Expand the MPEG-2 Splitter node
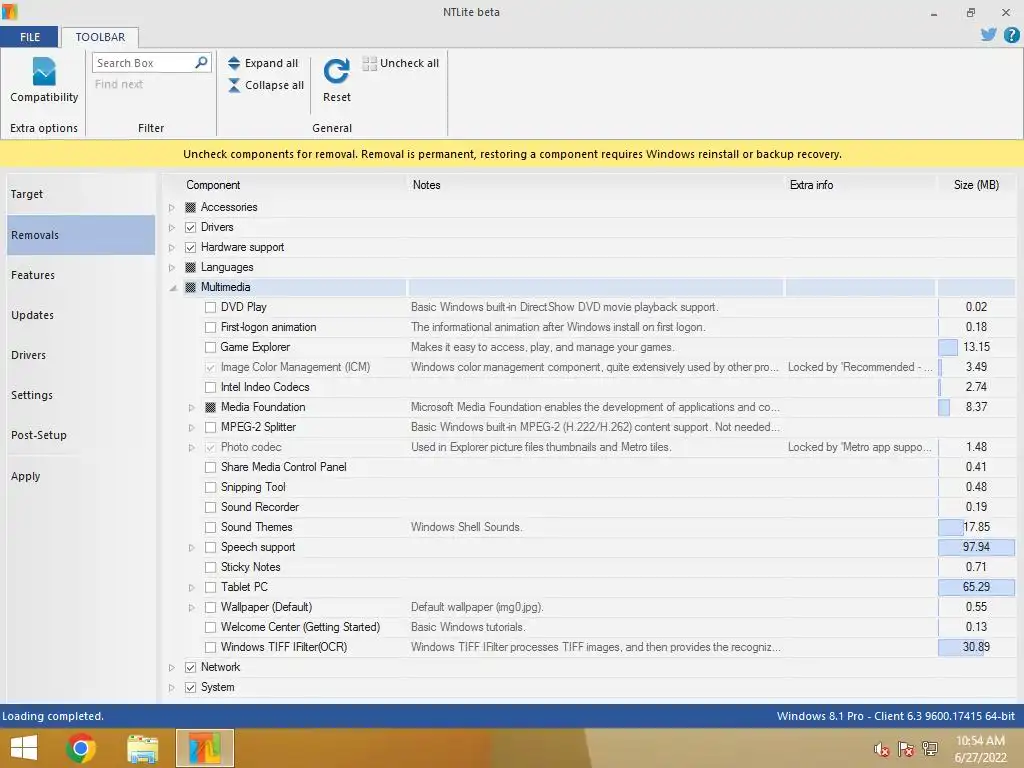 [x=191, y=428]
